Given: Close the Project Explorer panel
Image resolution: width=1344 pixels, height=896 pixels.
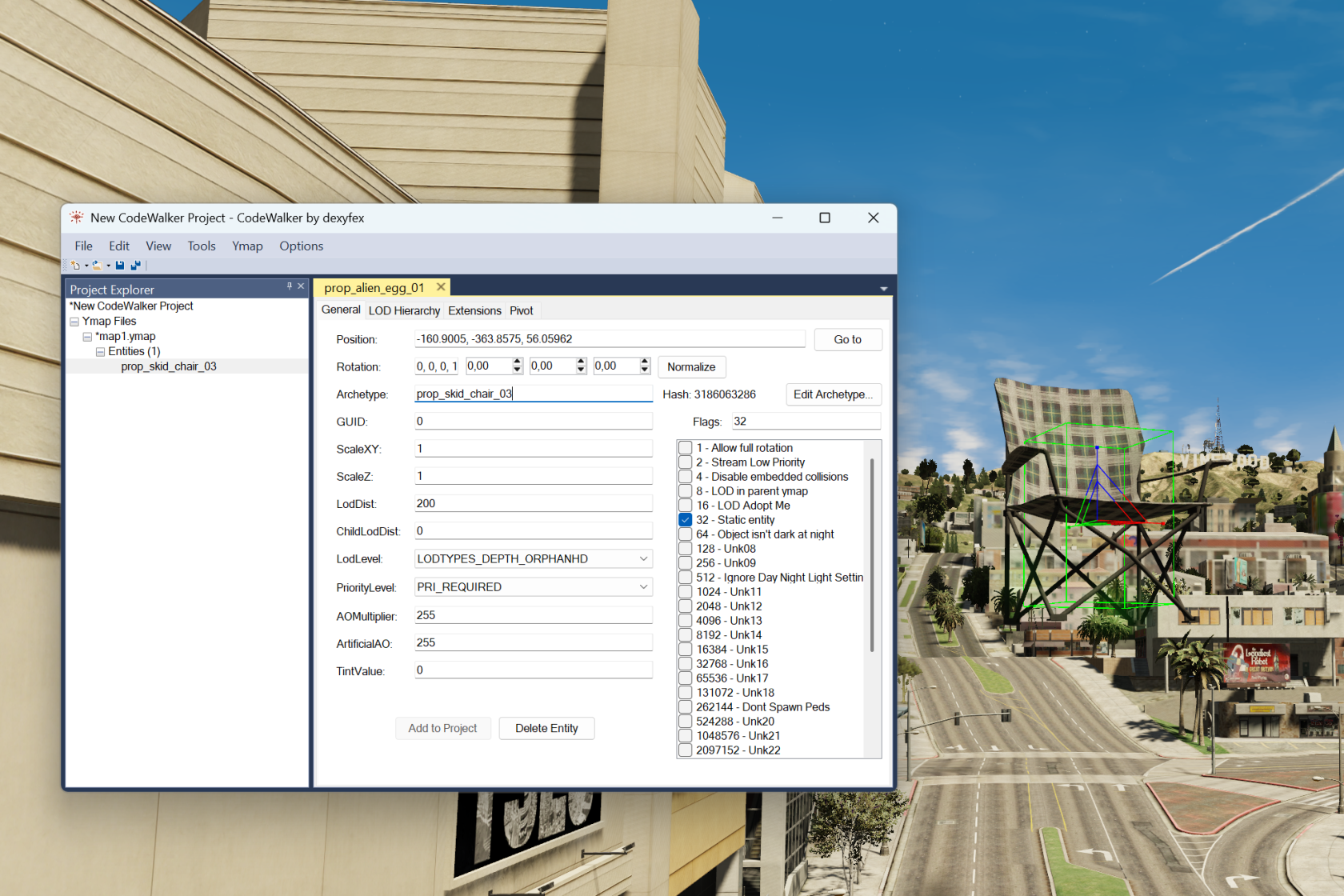Looking at the screenshot, I should tap(301, 286).
